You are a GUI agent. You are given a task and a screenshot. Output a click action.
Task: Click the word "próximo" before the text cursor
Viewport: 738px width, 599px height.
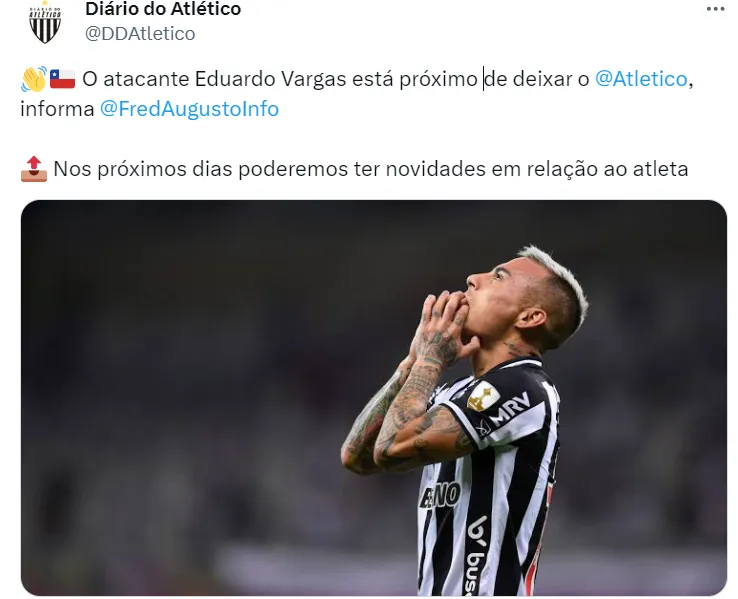coord(439,79)
